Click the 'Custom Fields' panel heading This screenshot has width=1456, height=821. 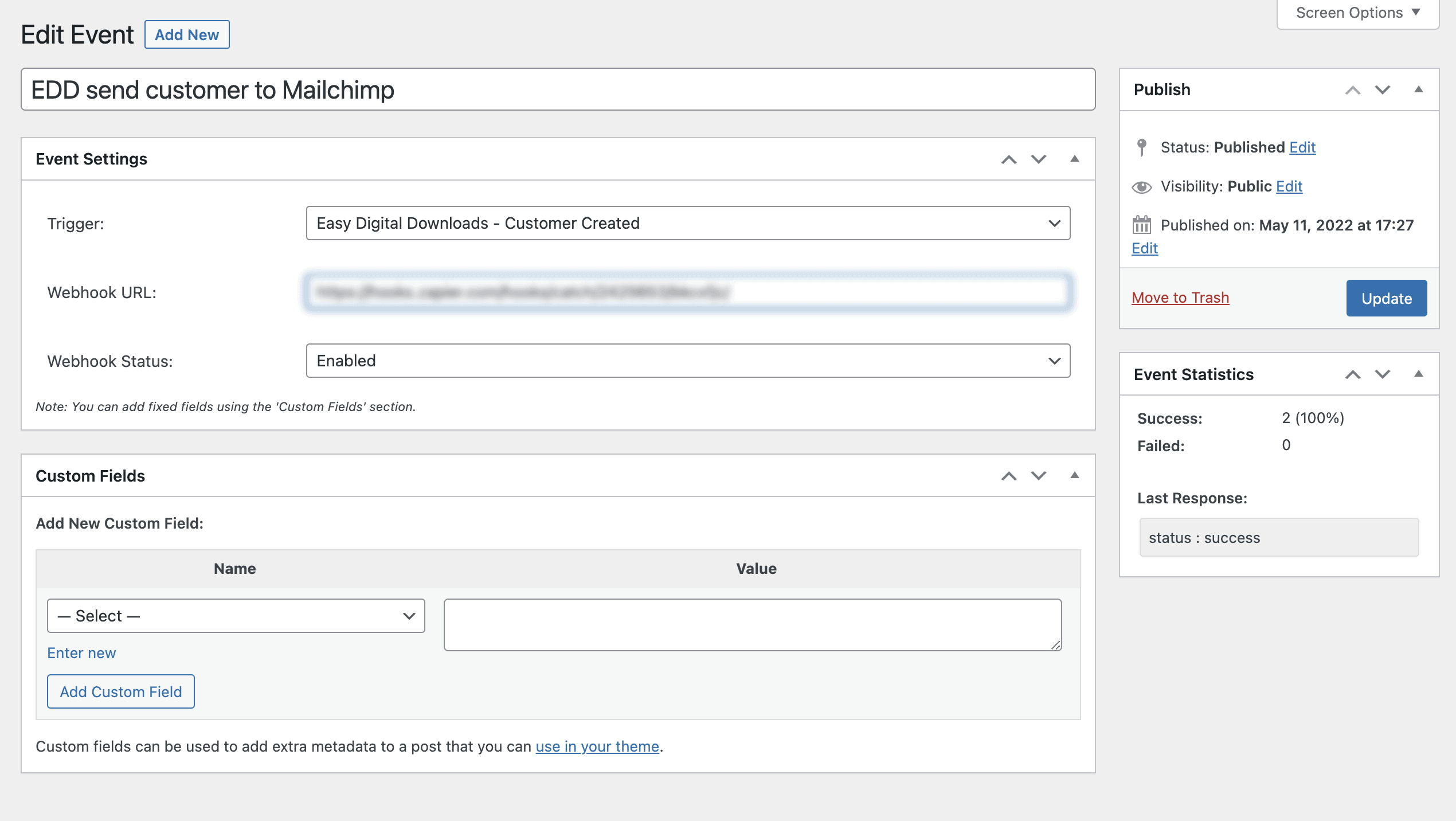pos(90,476)
